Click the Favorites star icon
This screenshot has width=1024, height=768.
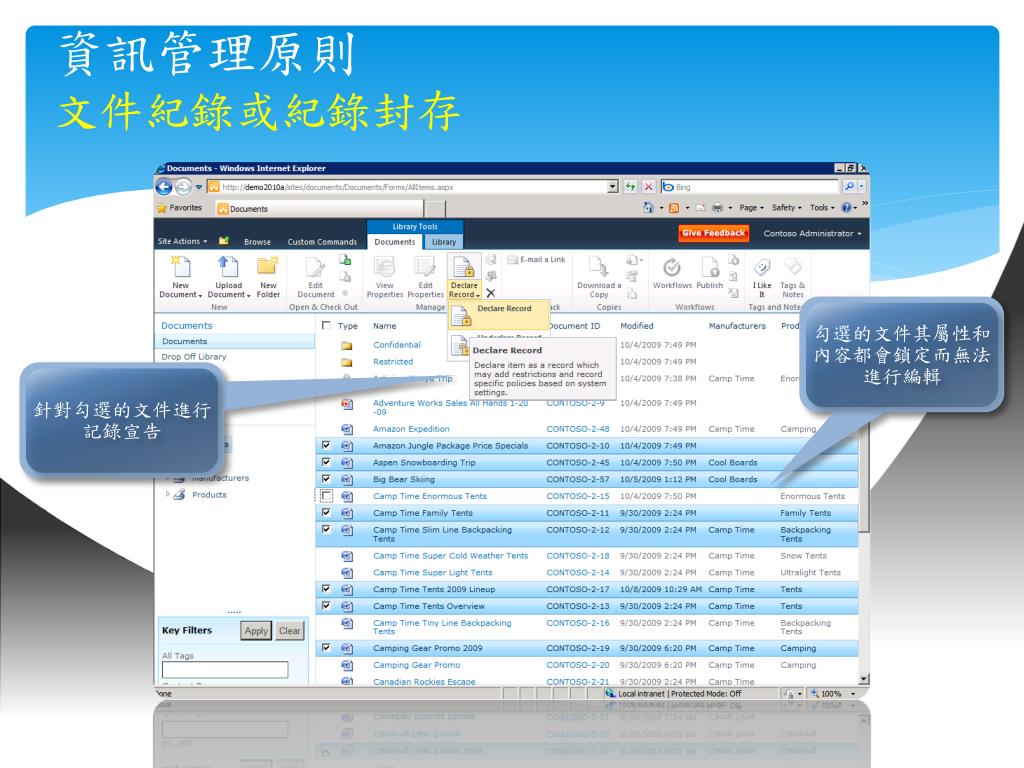coord(162,208)
